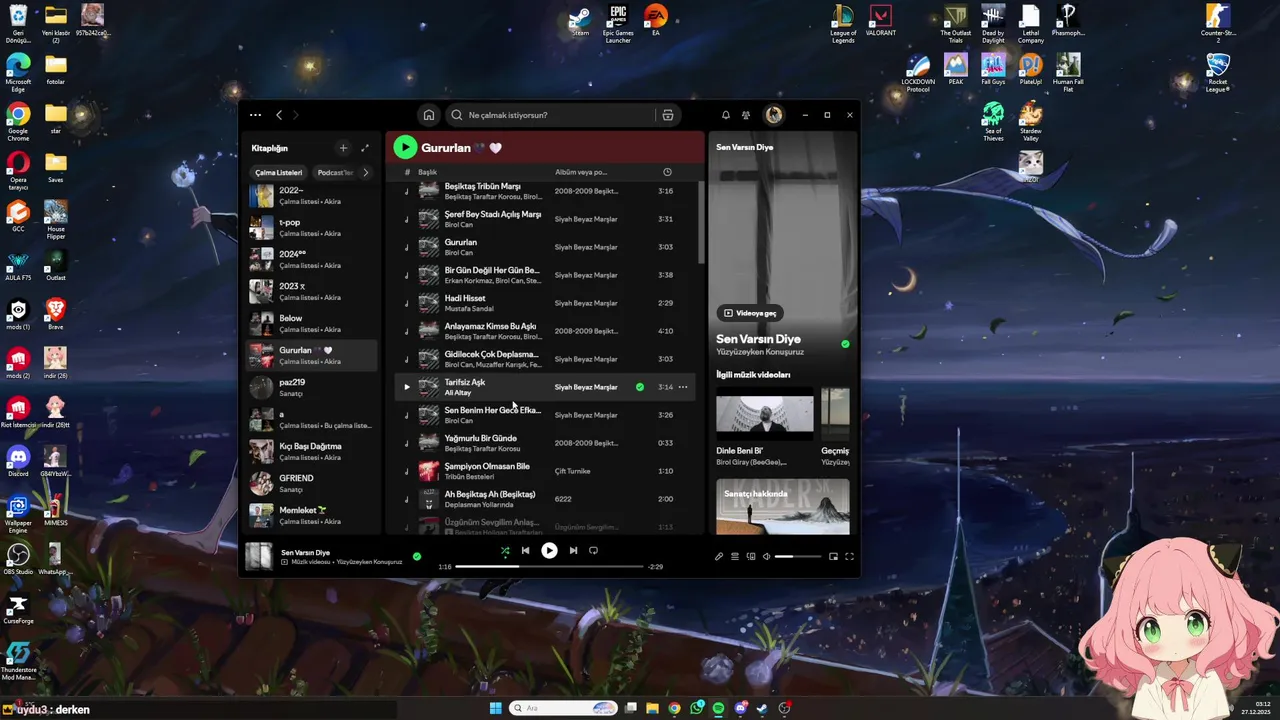Click the 'Ne çalmak istiyorsun?' search field
Viewport: 1280px width, 720px height.
550,115
